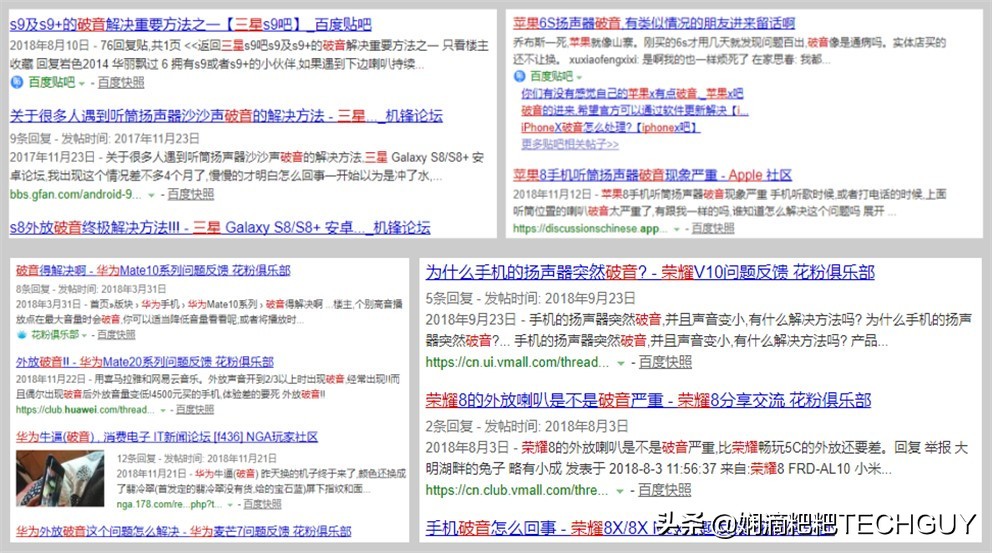Screen dimensions: 992x553
Task: Click 百度快照 next to discussionschinese.app... URL
Action: tap(713, 228)
